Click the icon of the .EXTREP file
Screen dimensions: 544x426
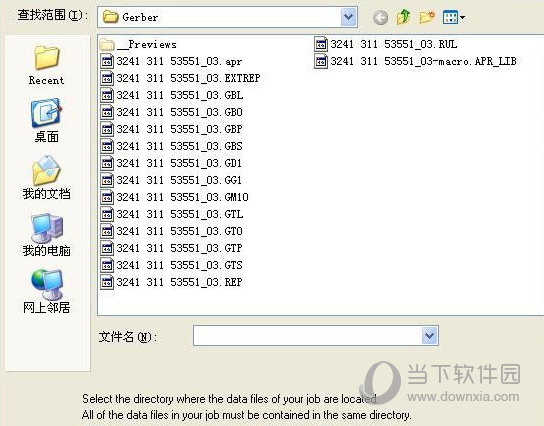point(107,78)
